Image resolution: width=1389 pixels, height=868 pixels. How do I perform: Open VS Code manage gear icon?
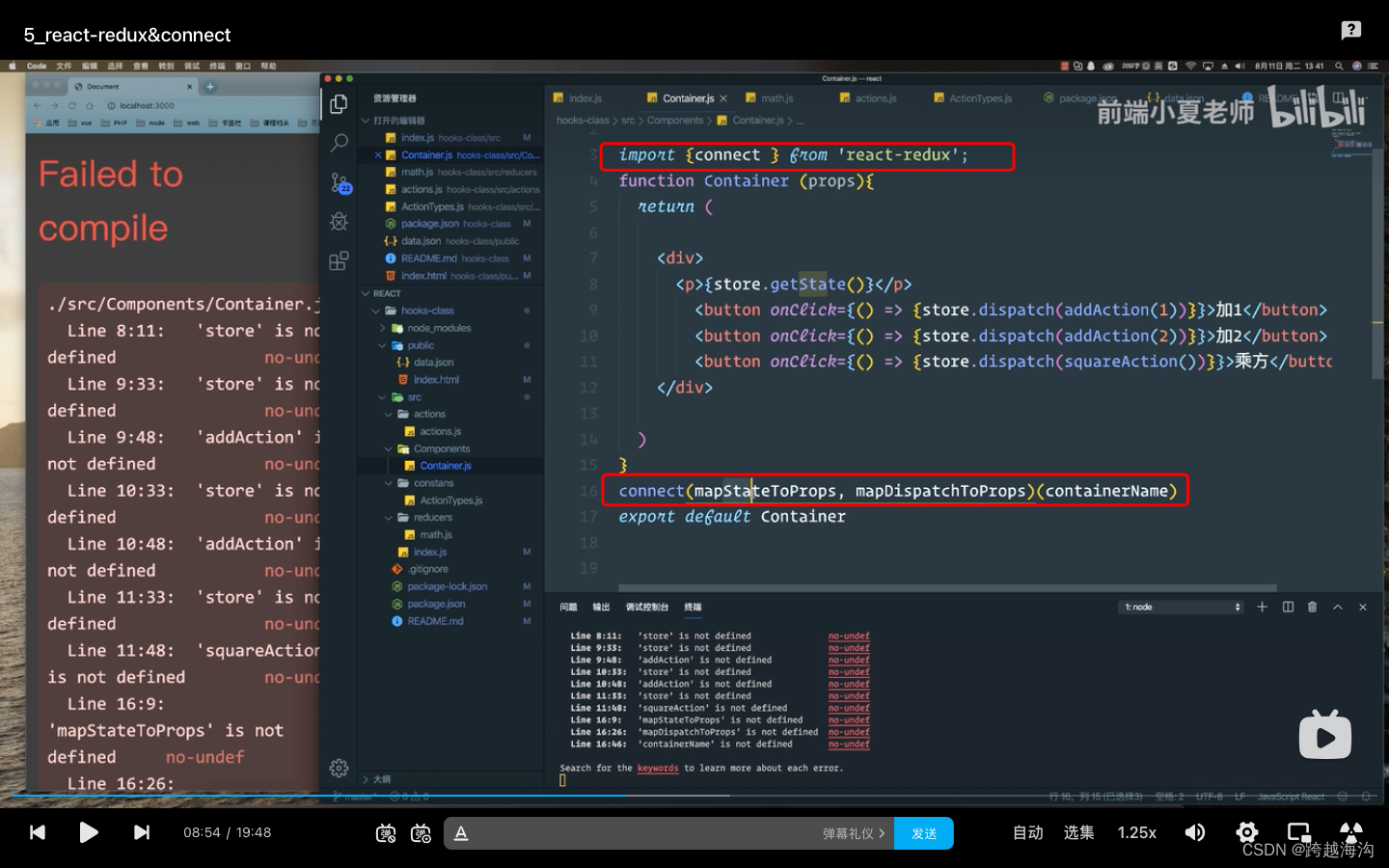coord(339,768)
